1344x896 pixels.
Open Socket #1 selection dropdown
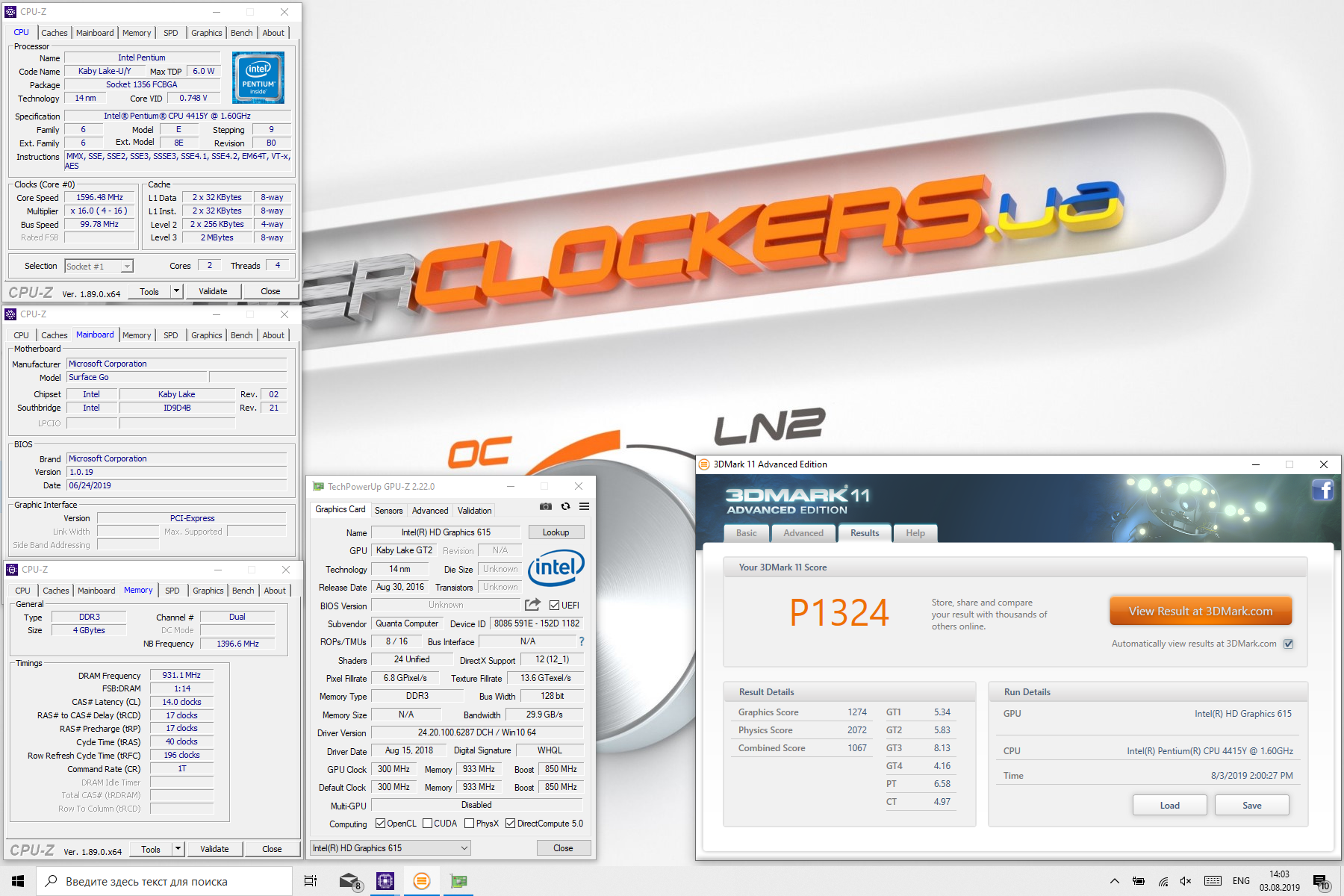(99, 266)
